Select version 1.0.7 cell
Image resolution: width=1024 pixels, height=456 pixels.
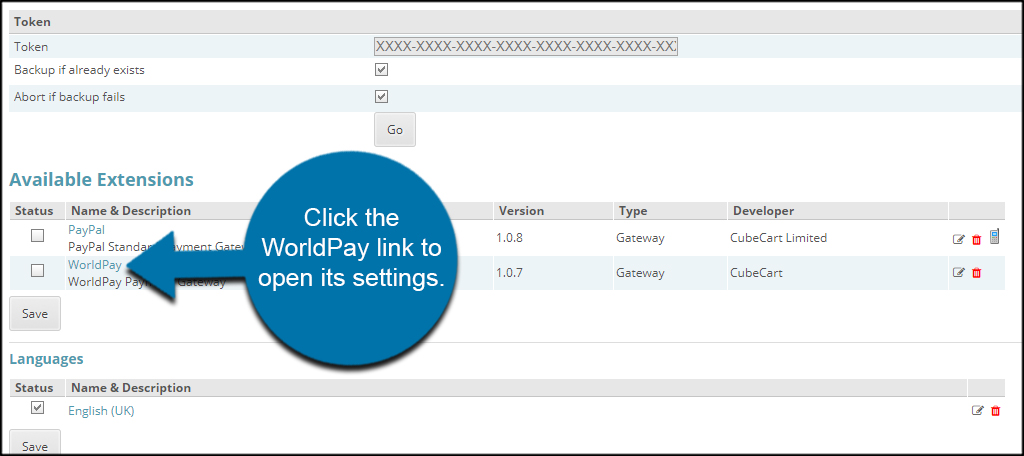point(511,272)
